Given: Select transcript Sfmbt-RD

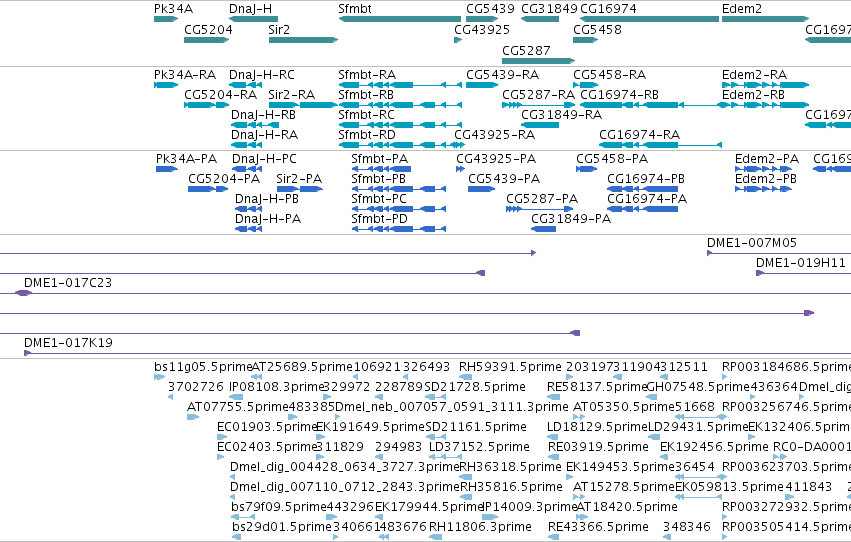Looking at the screenshot, I should pyautogui.click(x=402, y=145).
